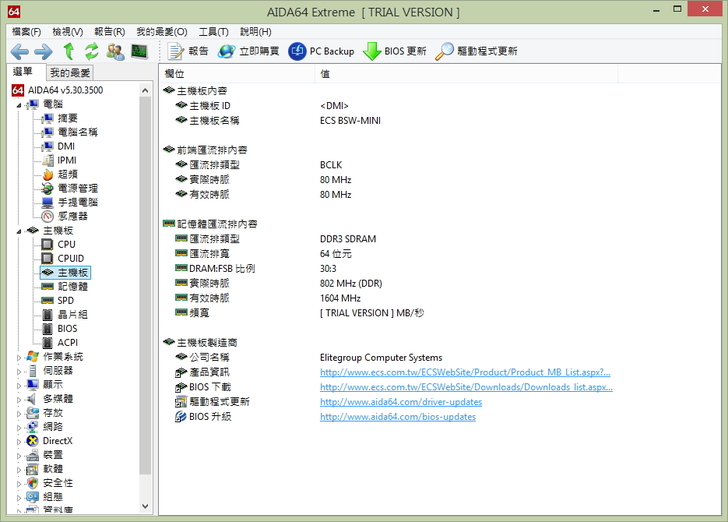Screen dimensions: 728x522
Task: Select the 超頻 flame icon item
Action: coord(67,174)
